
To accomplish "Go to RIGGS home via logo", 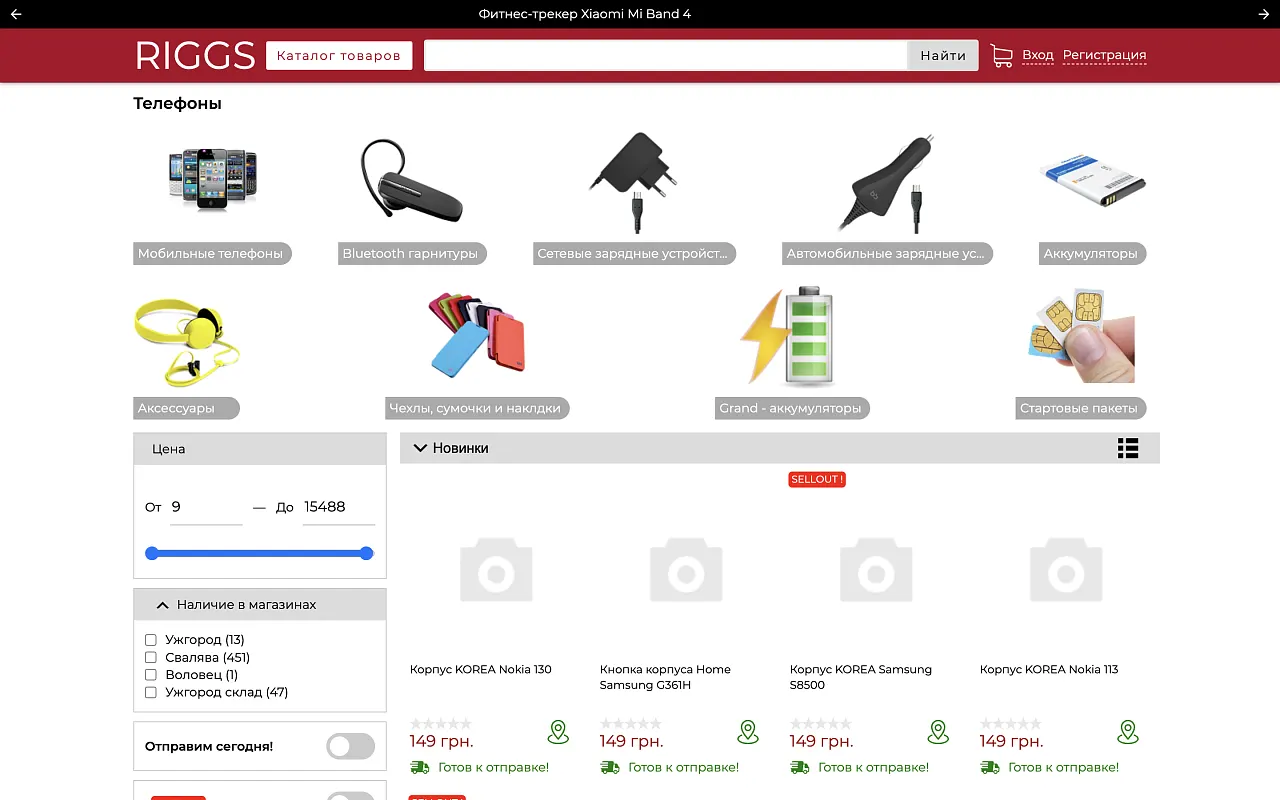I will (195, 56).
